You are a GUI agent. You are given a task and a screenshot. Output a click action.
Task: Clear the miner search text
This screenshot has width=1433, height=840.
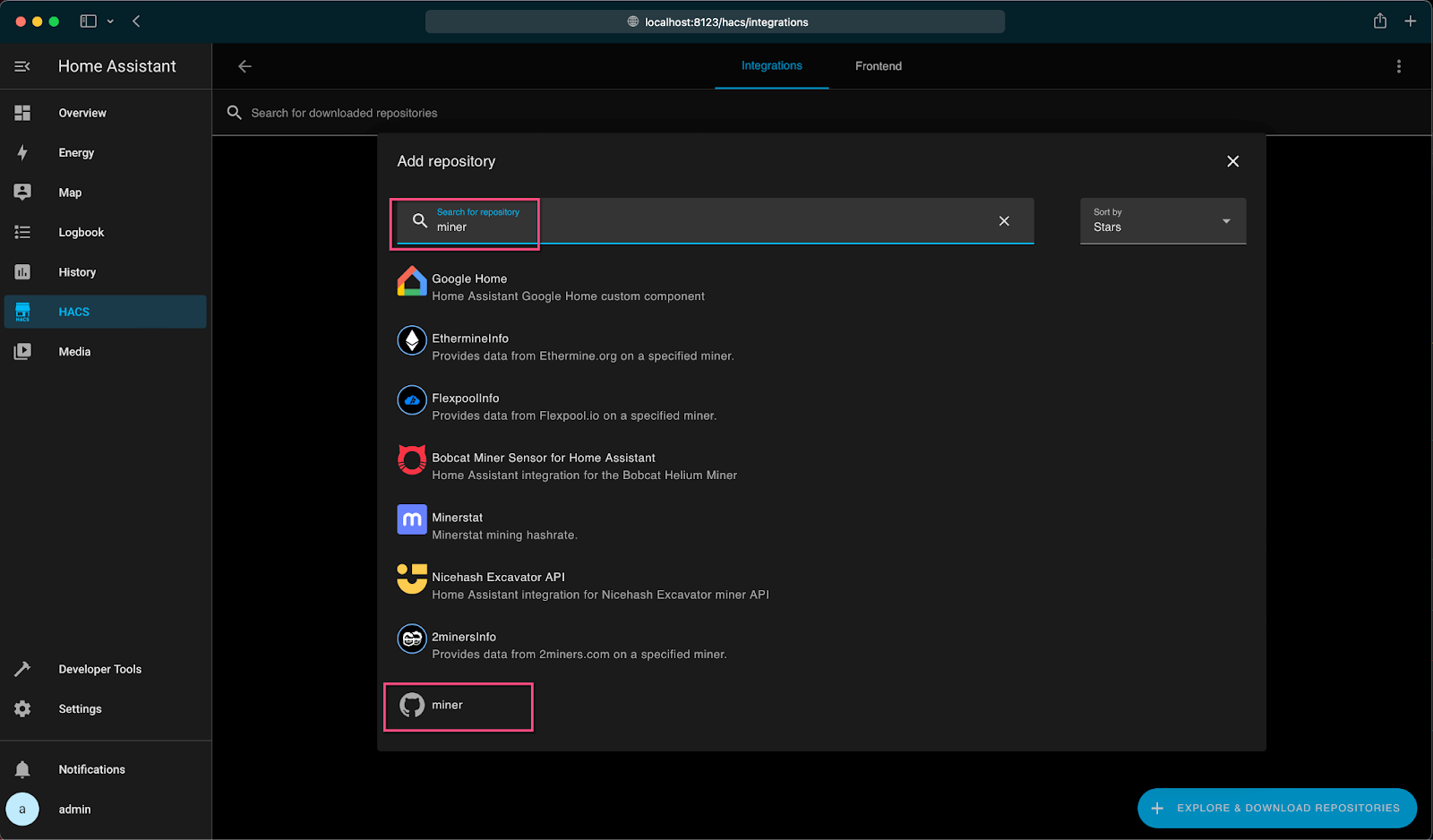pyautogui.click(x=1004, y=221)
